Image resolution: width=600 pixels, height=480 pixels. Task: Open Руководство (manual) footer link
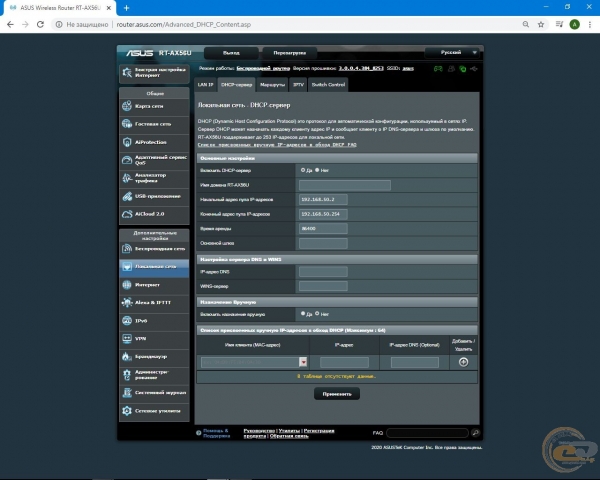tap(259, 431)
